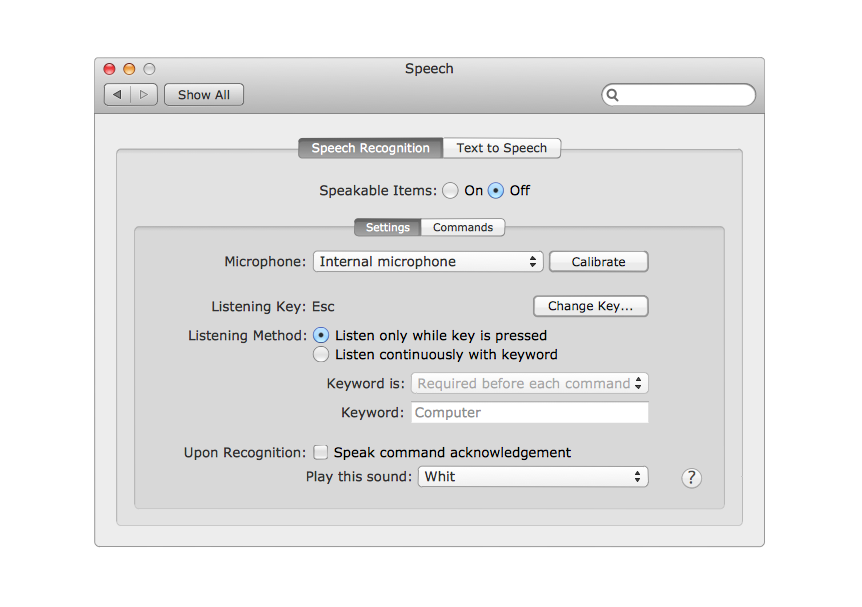
Task: Open the help question mark button
Action: (x=691, y=478)
